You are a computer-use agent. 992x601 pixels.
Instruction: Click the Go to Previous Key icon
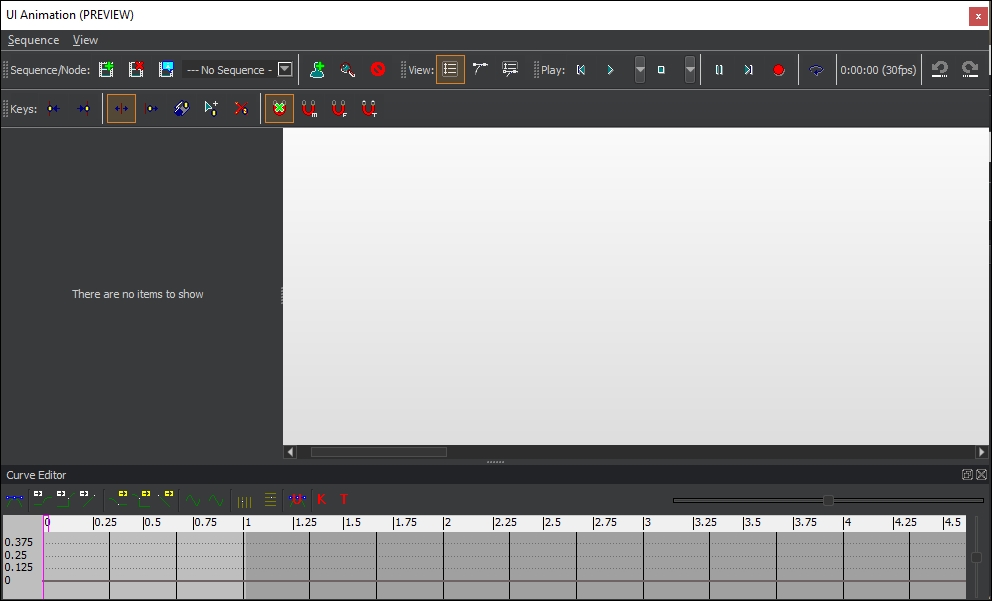54,108
